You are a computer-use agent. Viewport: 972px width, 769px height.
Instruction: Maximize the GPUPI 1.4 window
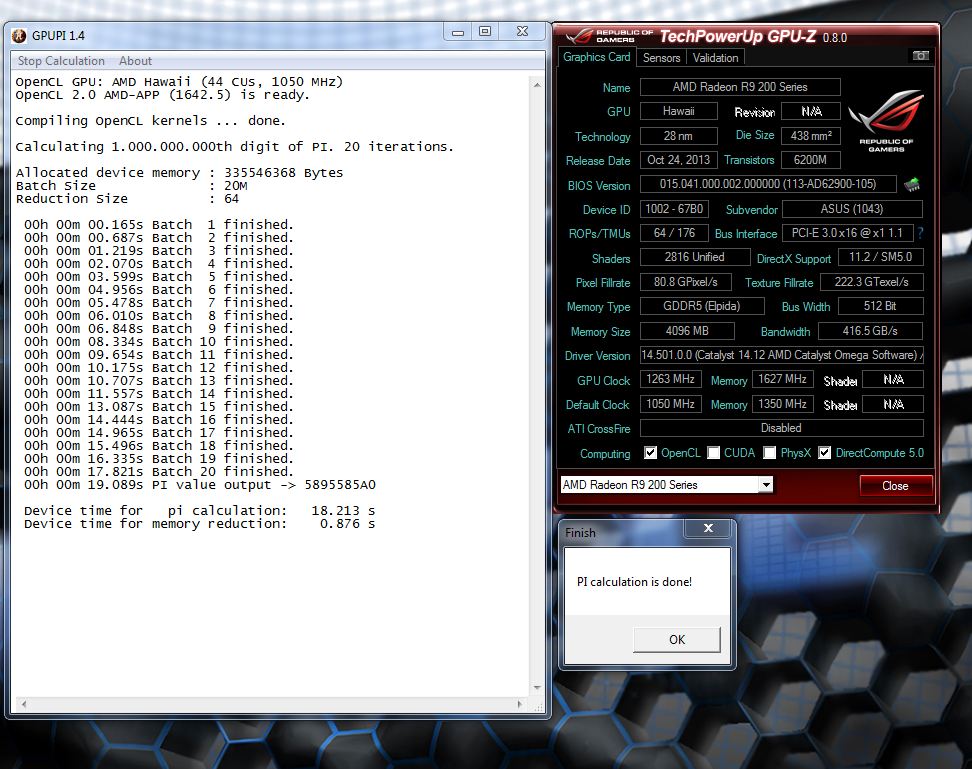click(x=485, y=32)
